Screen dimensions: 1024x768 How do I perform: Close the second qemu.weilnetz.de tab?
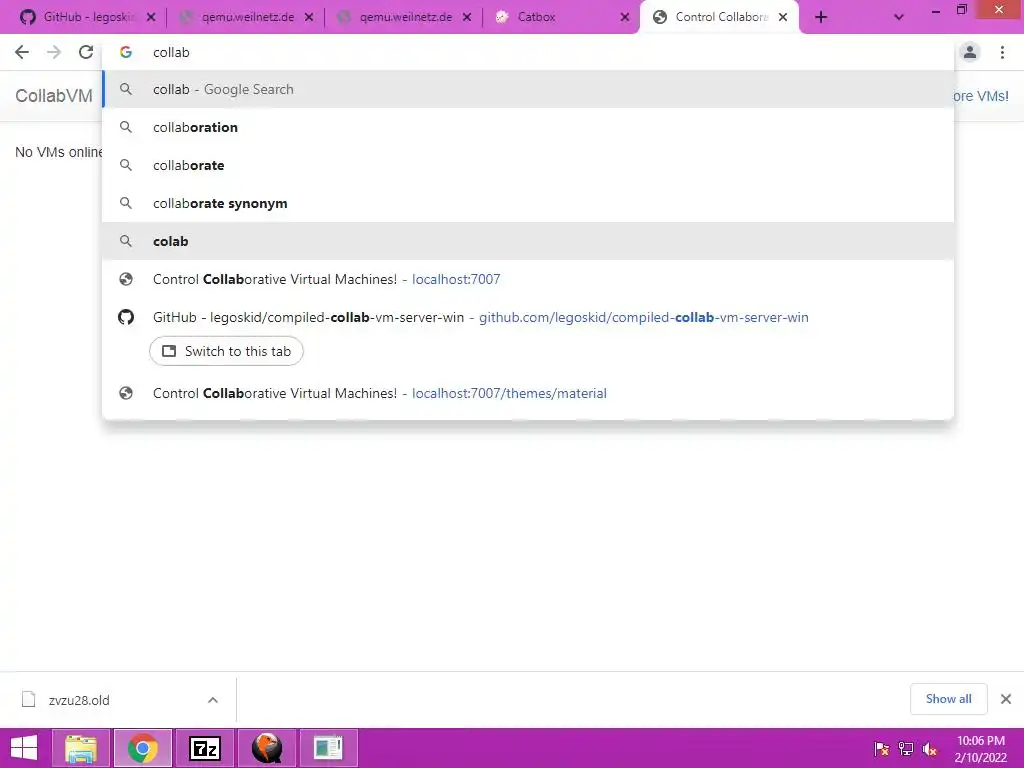tap(467, 18)
